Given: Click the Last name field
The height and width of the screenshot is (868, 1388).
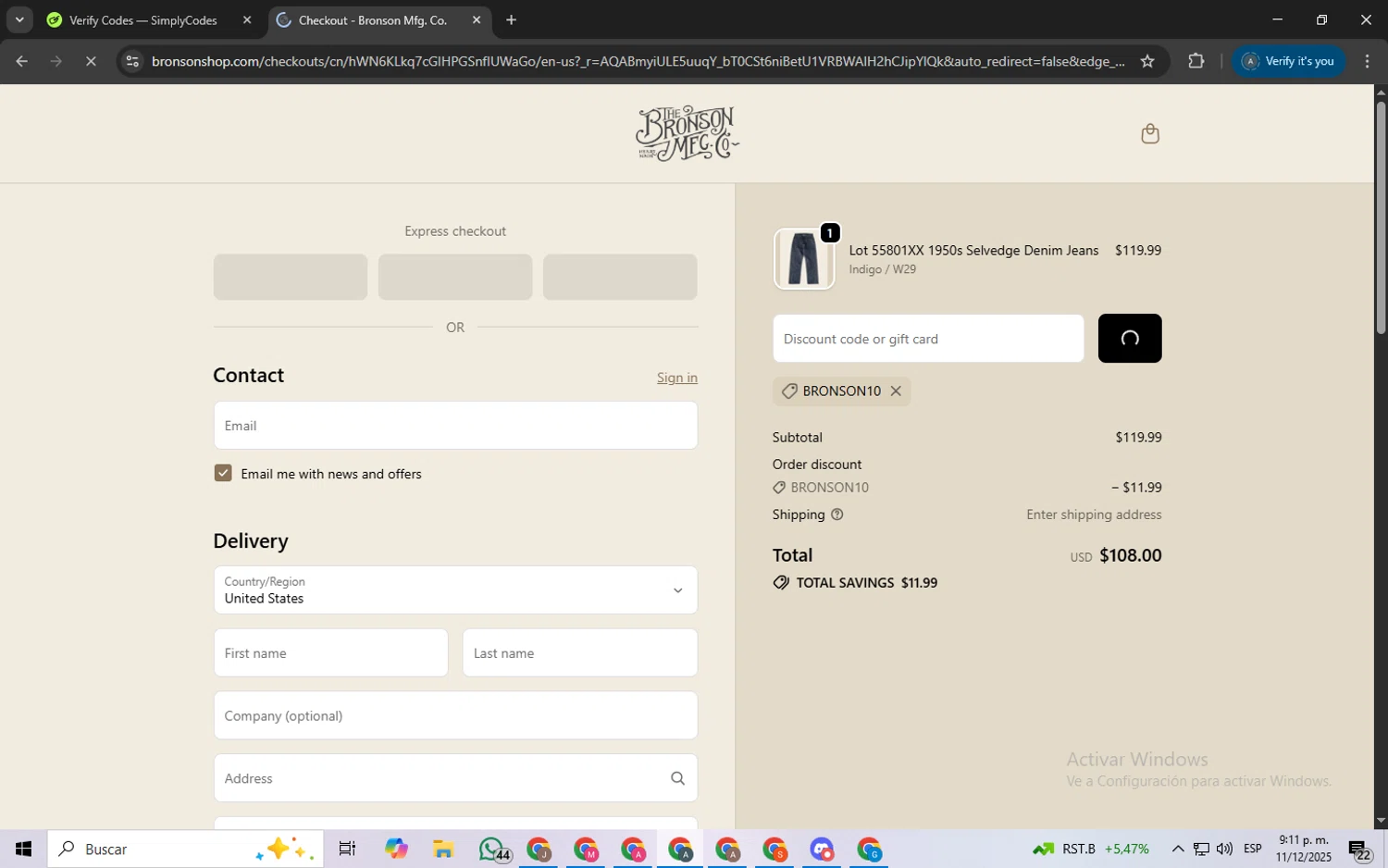Looking at the screenshot, I should (580, 653).
